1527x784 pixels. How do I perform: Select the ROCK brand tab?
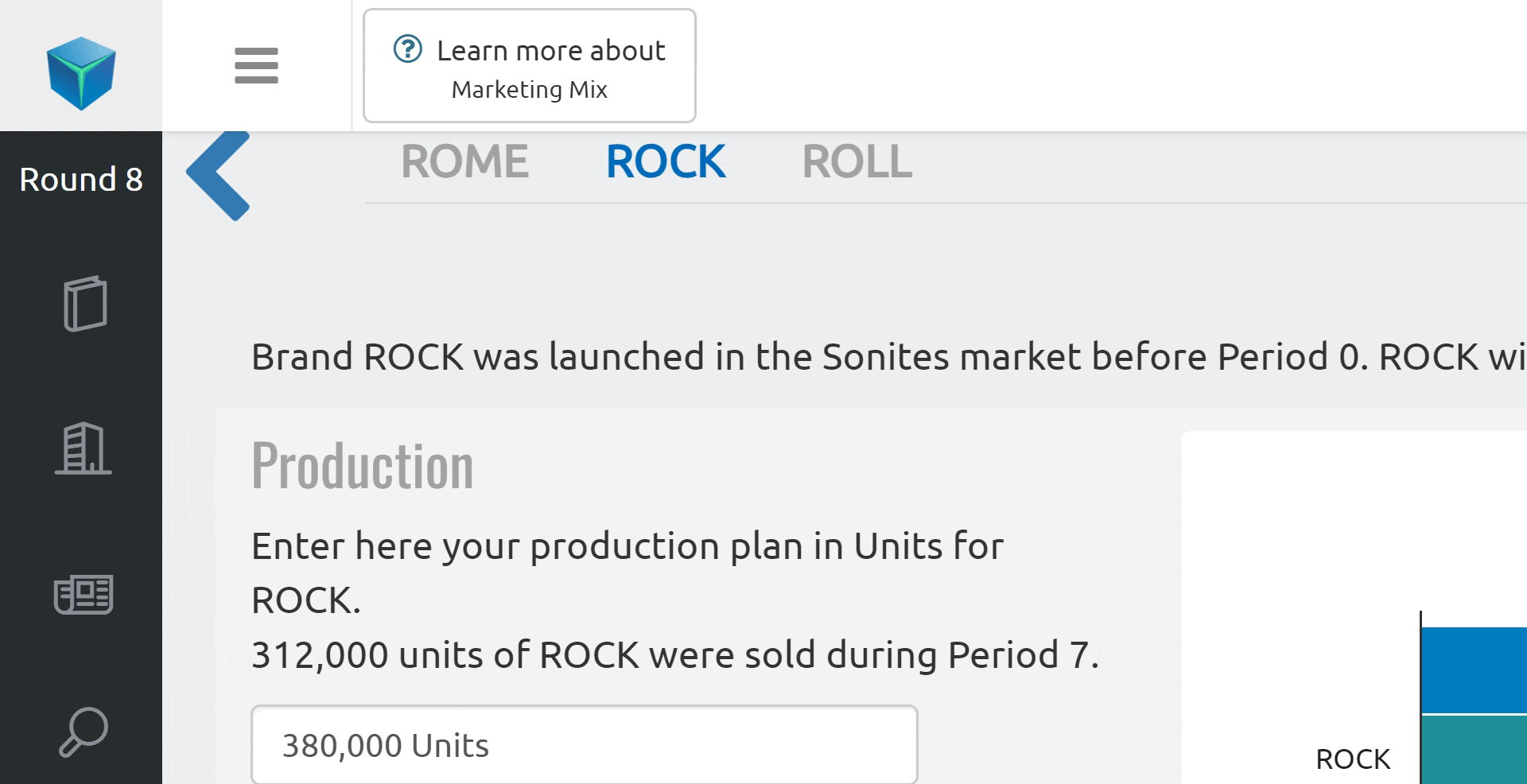tap(666, 161)
